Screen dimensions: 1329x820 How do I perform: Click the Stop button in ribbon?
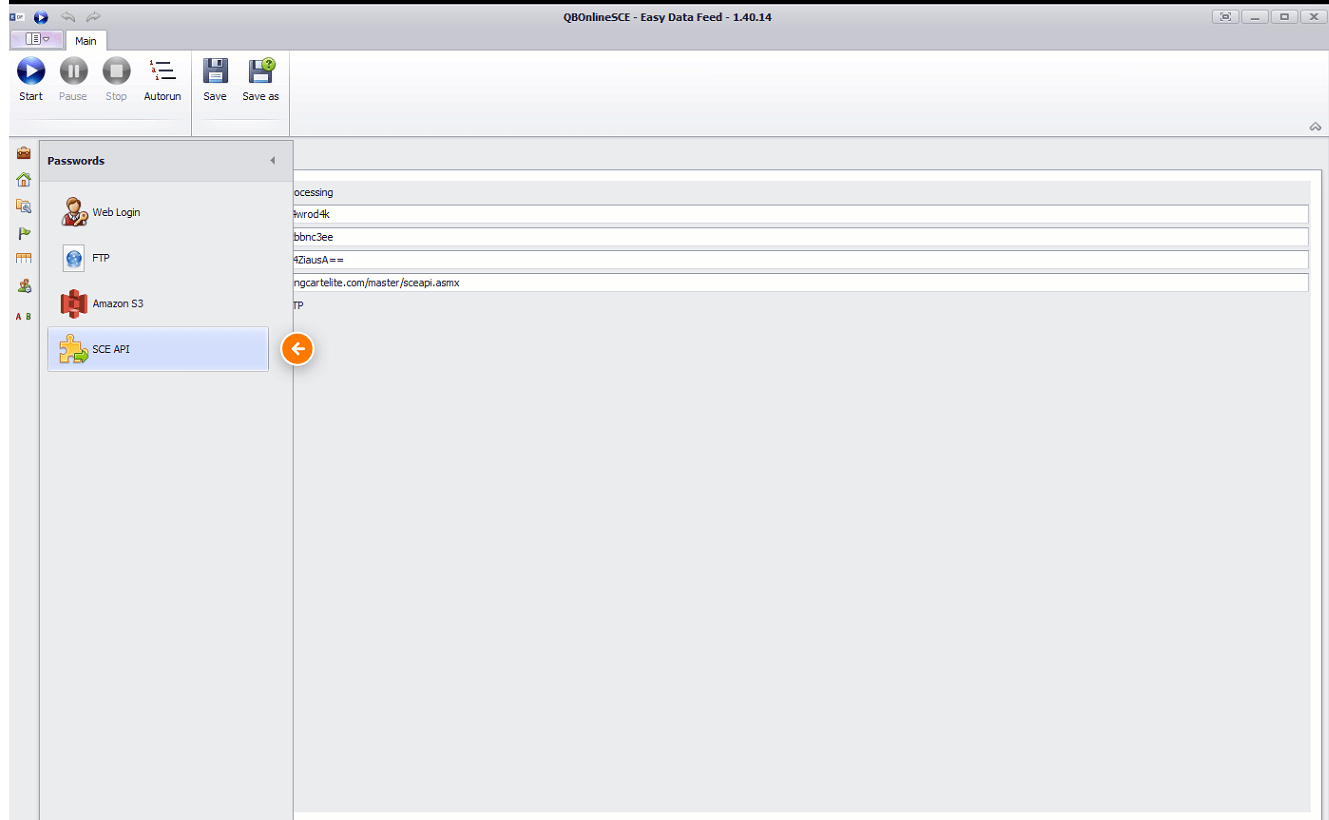(x=116, y=80)
